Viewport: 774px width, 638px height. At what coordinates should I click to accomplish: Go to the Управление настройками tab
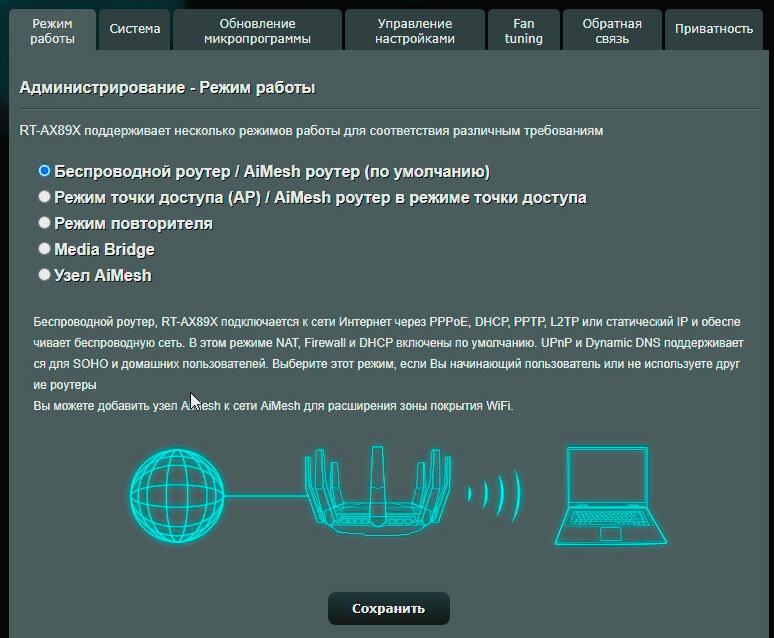click(415, 31)
